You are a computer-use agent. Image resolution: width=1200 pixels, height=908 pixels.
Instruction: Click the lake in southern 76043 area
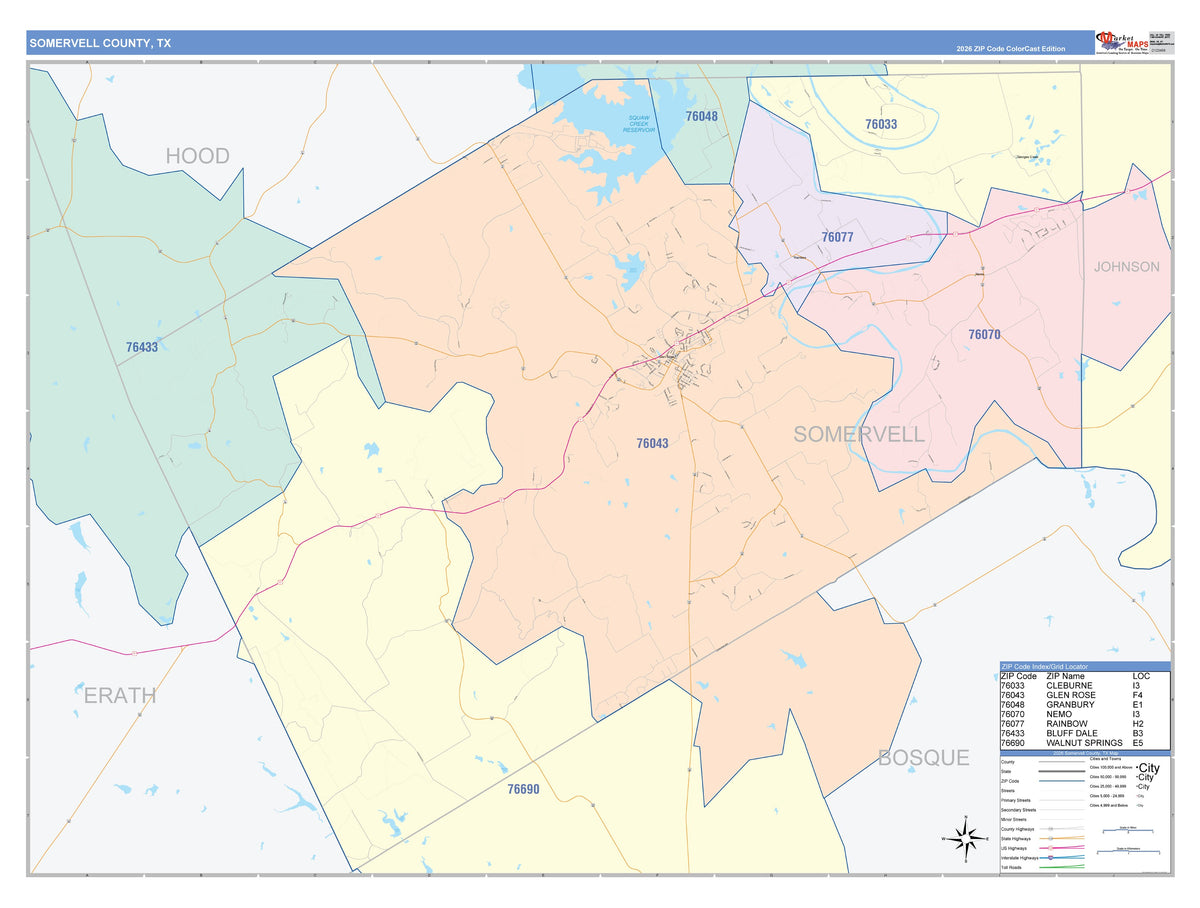point(794,660)
